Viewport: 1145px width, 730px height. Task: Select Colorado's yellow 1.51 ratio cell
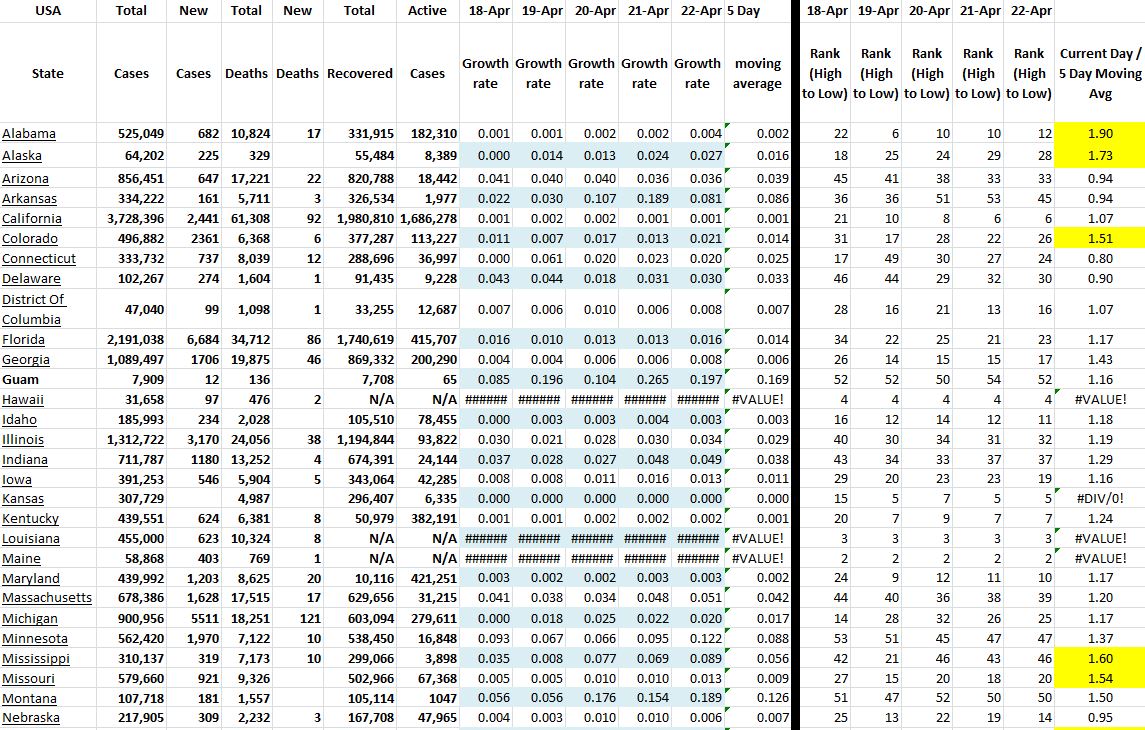point(1099,239)
